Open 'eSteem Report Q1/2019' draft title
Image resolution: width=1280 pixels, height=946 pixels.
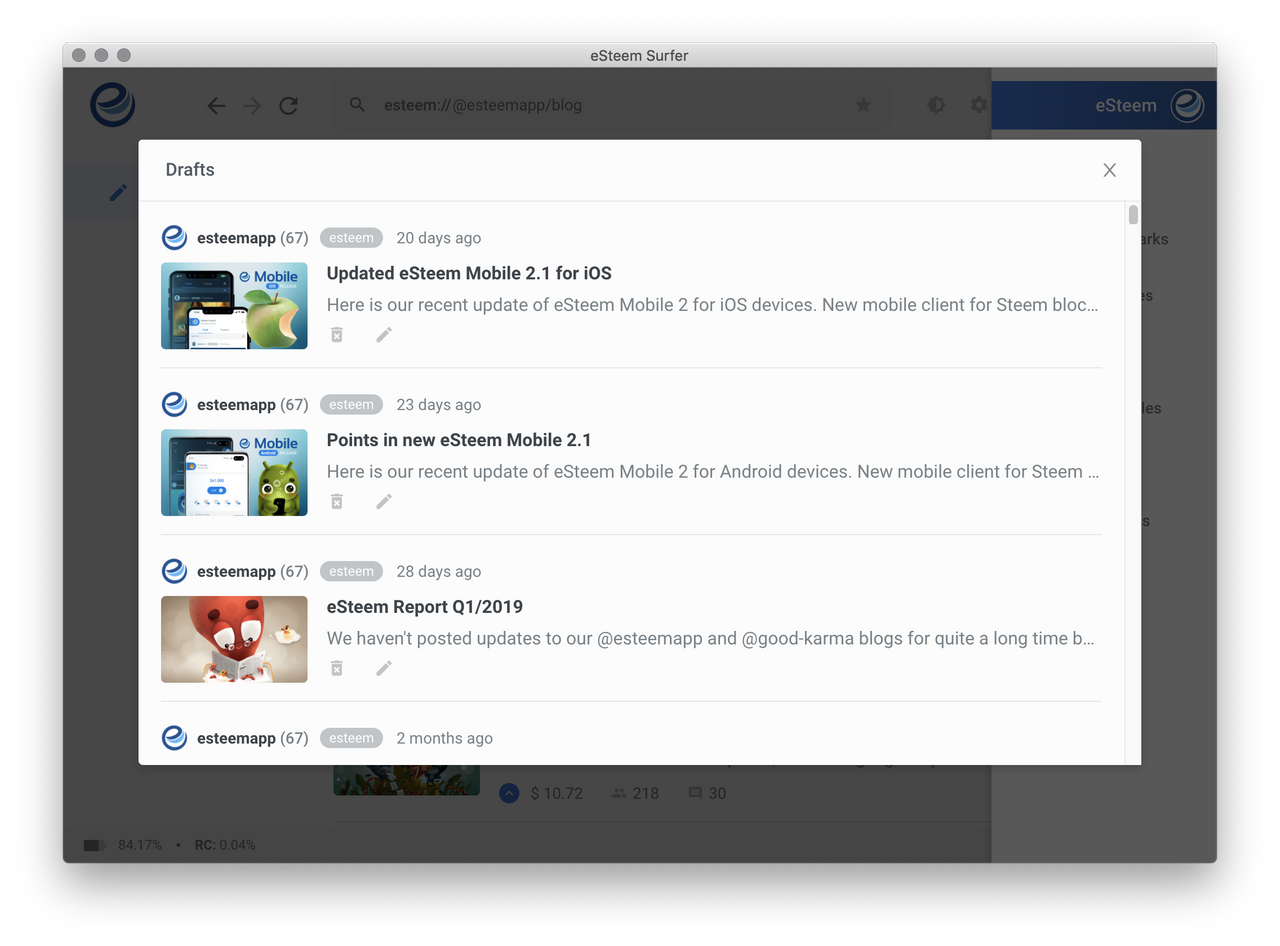pos(425,607)
